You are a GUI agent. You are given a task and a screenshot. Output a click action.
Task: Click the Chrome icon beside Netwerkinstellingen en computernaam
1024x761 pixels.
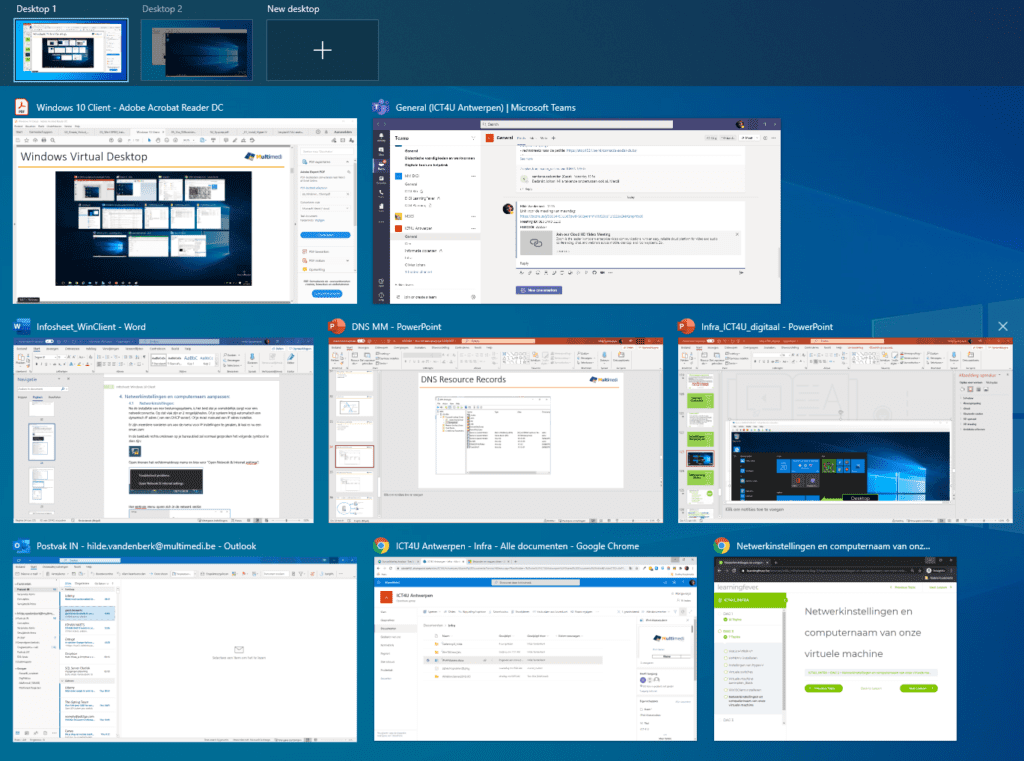[x=722, y=545]
